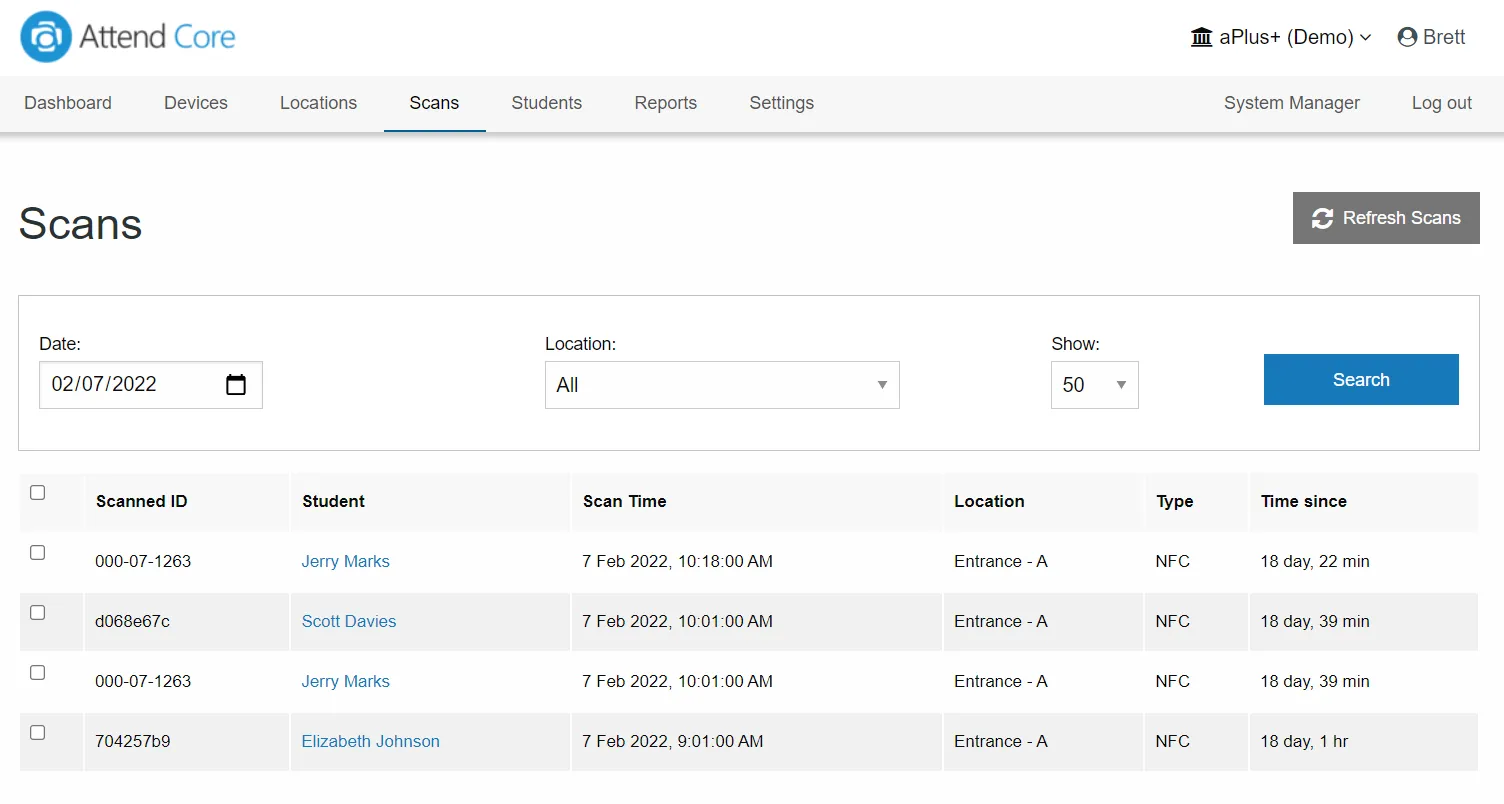Select the Scott Davies scan row checkbox
Viewport: 1504px width, 804px height.
(38, 612)
